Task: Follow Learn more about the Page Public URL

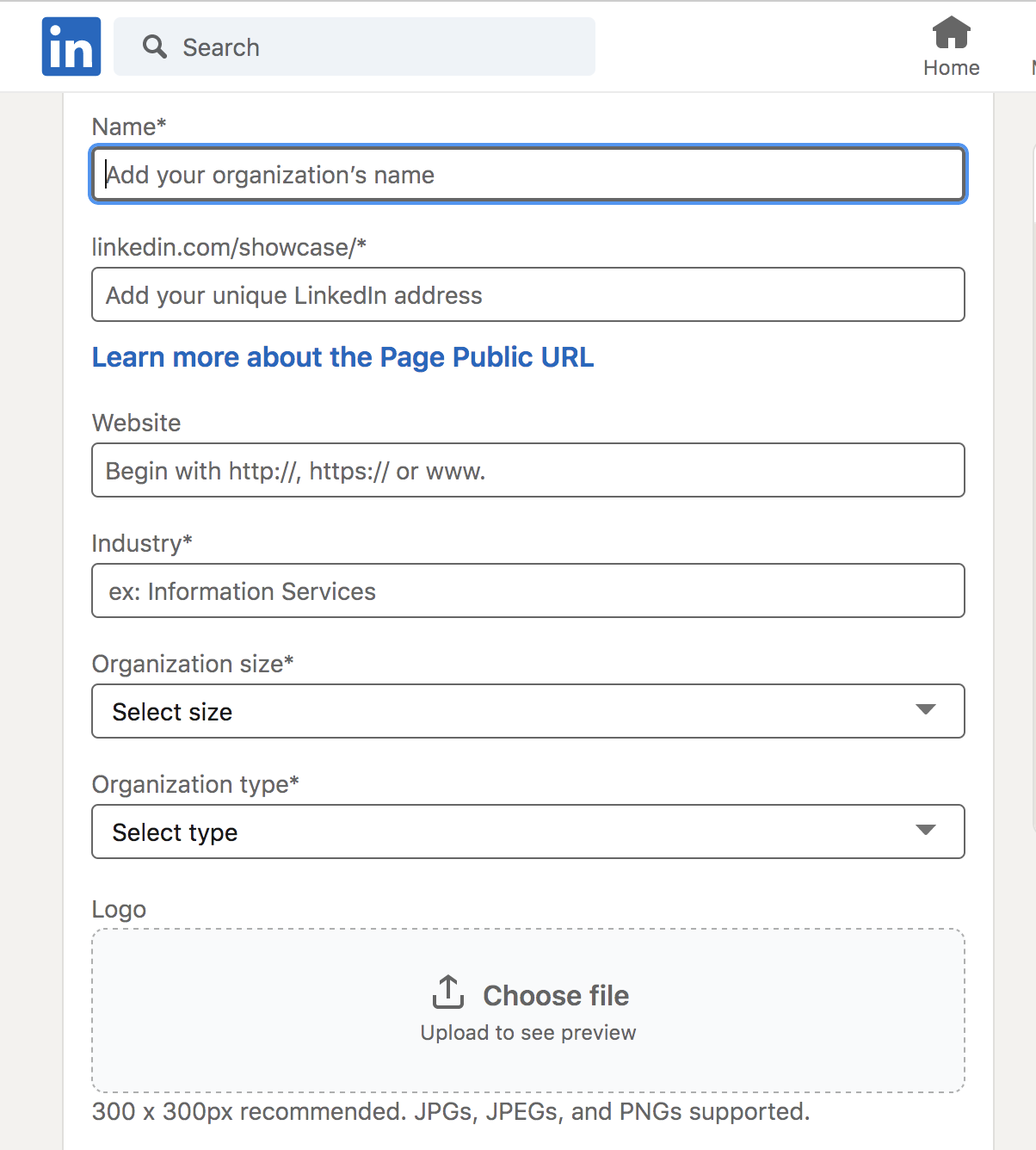Action: coord(342,356)
